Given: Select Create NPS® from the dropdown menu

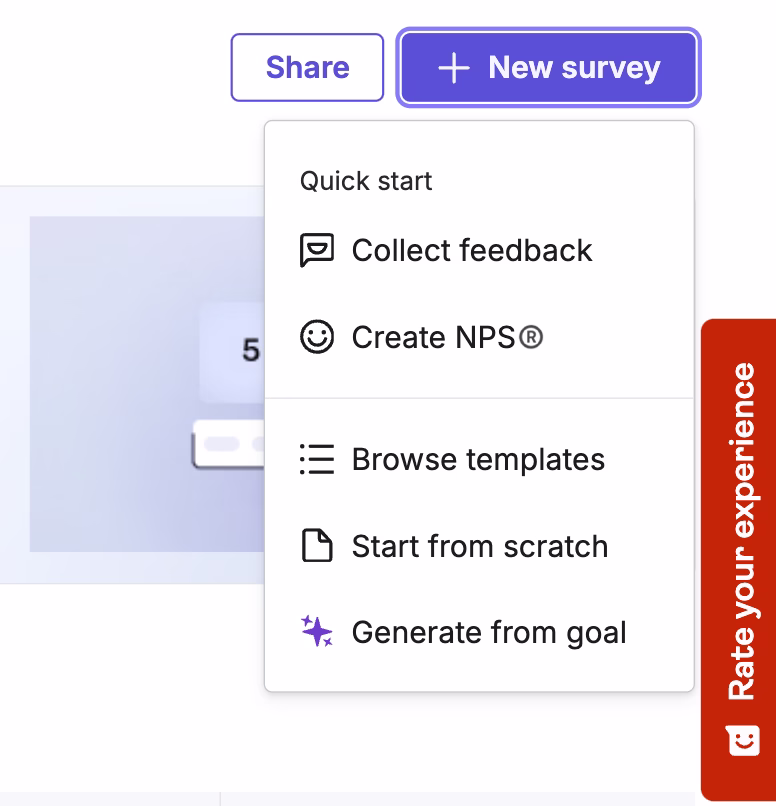Looking at the screenshot, I should point(446,337).
